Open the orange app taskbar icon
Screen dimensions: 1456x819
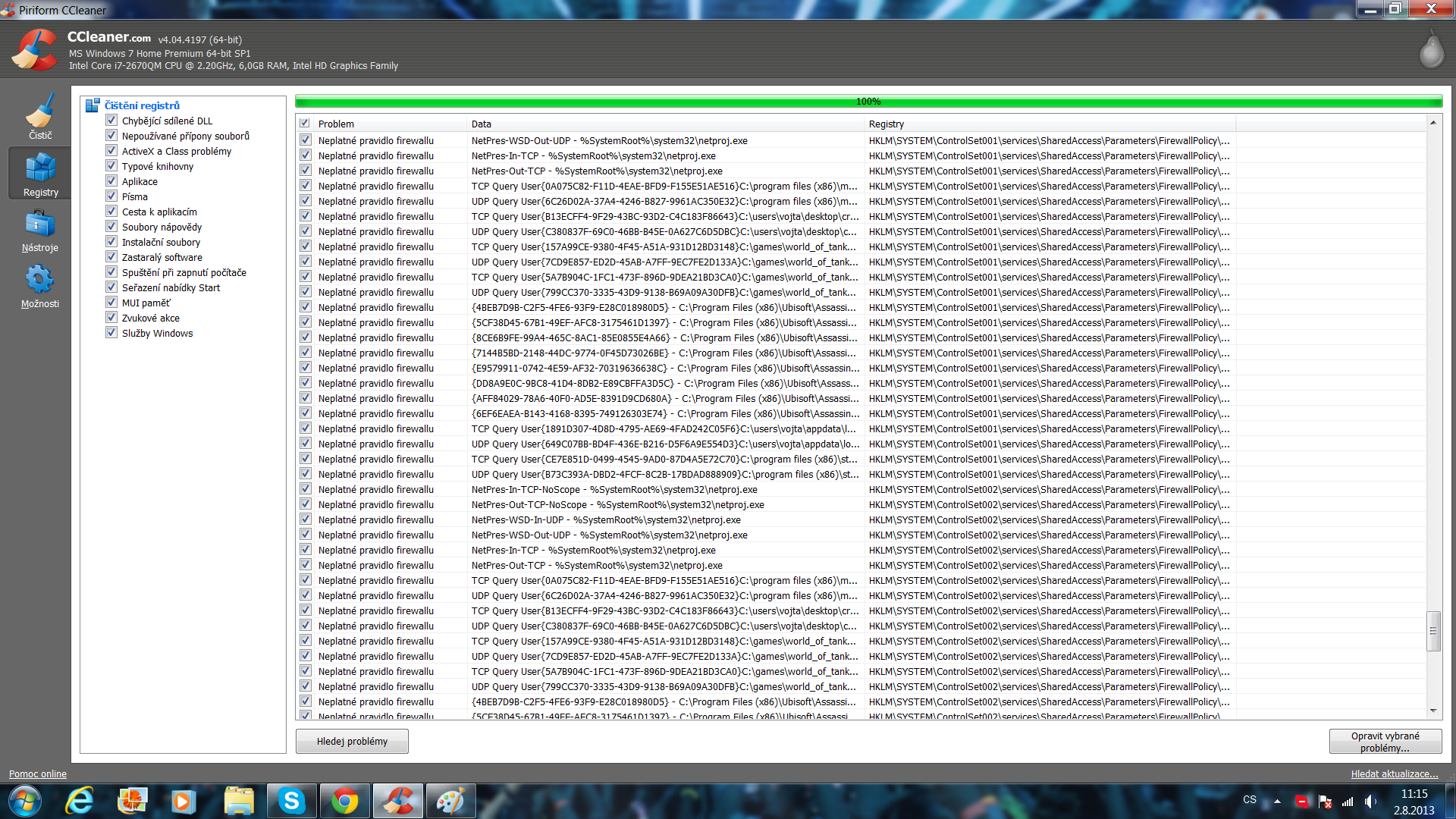(x=132, y=801)
